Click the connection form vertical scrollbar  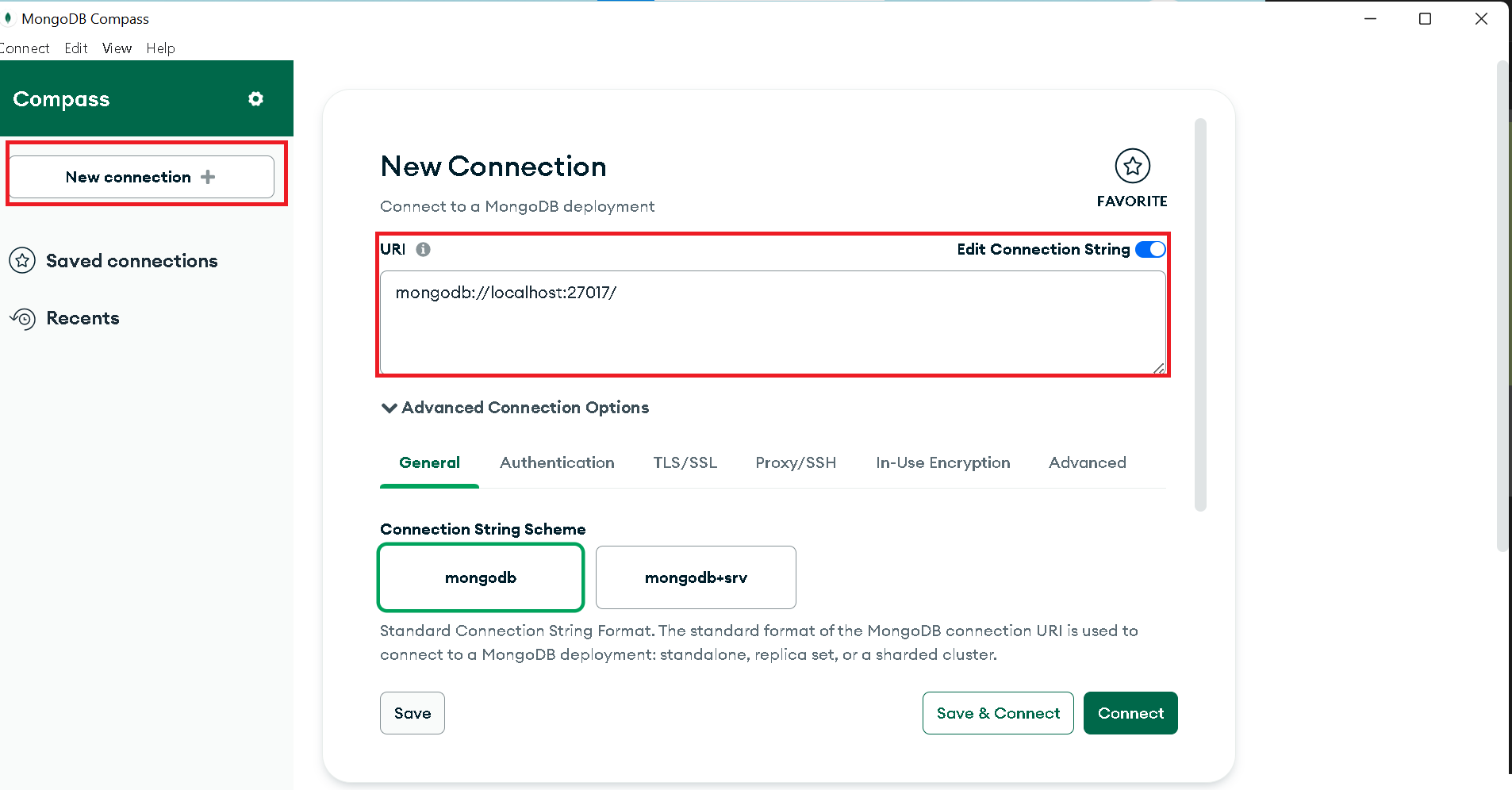tap(1200, 315)
